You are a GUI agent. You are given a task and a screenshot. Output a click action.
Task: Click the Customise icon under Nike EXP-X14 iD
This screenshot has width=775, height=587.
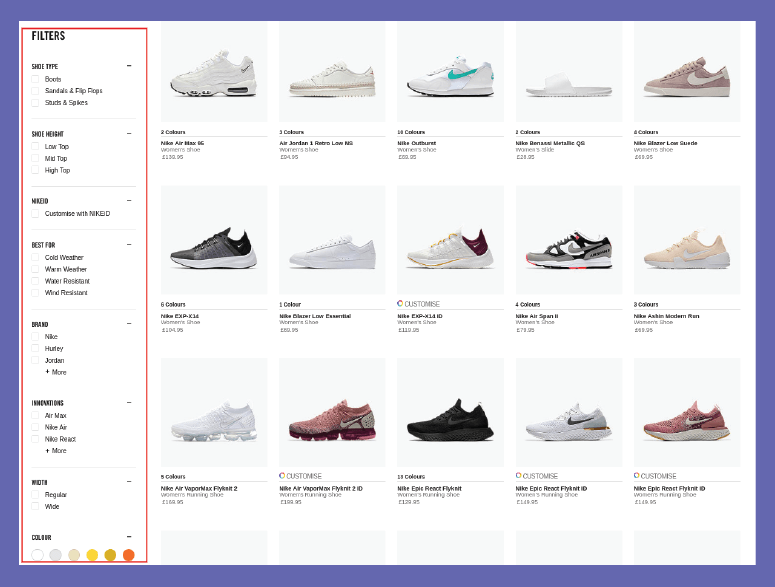click(400, 303)
